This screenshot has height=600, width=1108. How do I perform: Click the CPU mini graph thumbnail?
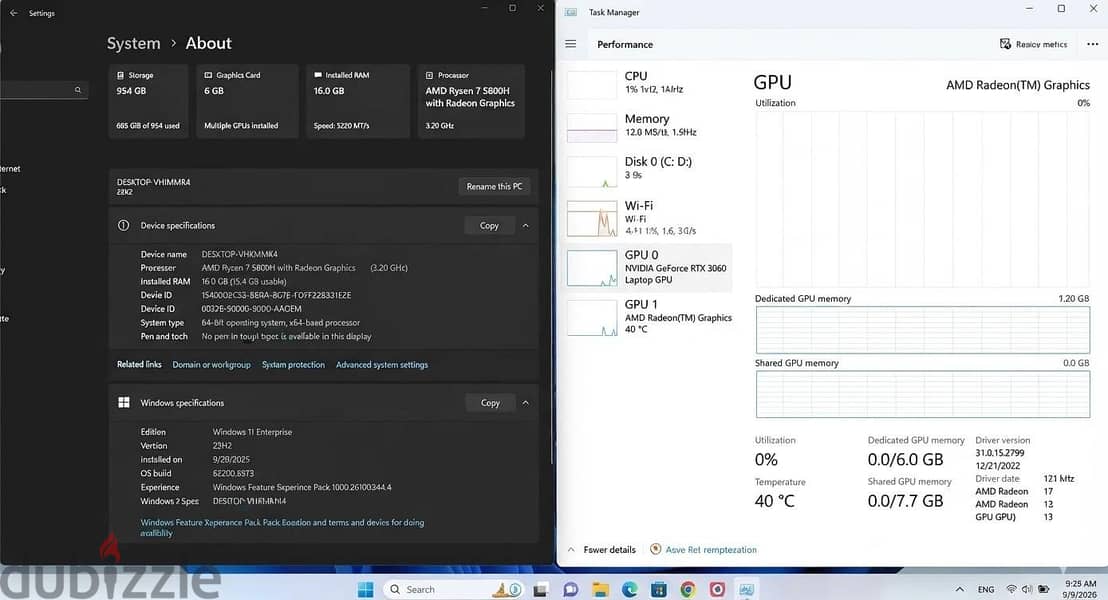click(x=591, y=85)
